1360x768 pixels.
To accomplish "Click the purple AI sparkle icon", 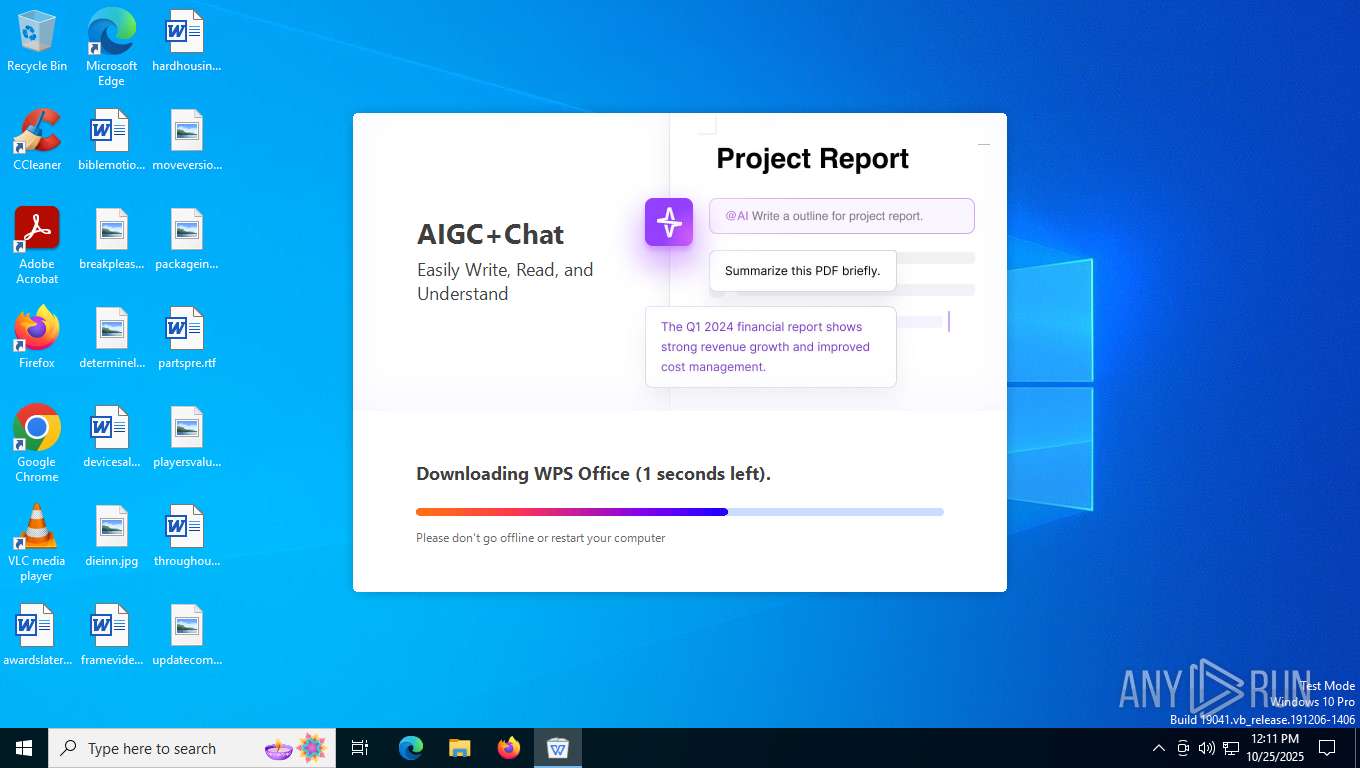I will [669, 222].
